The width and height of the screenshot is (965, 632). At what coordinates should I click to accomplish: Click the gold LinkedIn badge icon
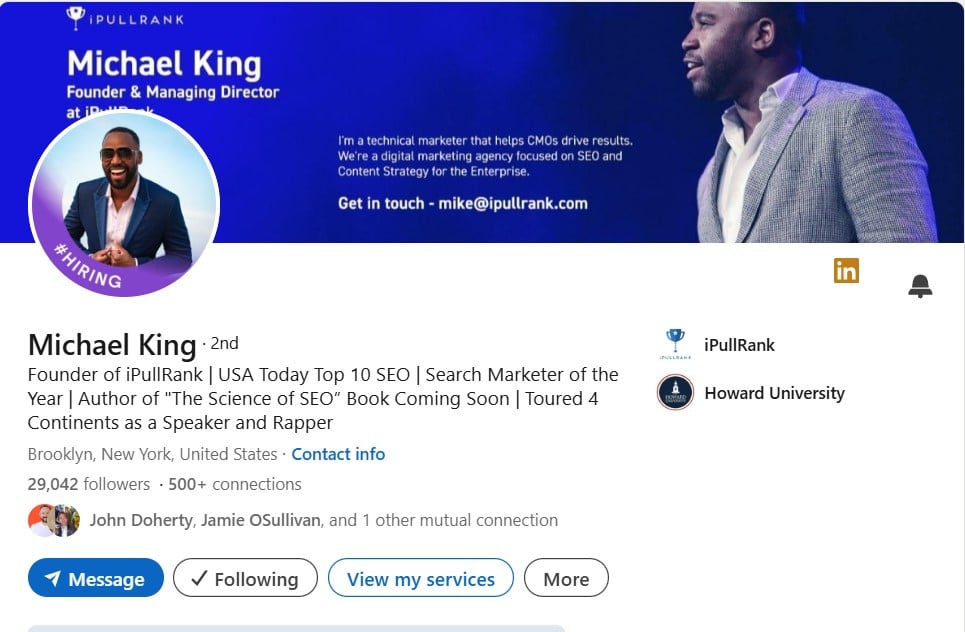coord(846,270)
